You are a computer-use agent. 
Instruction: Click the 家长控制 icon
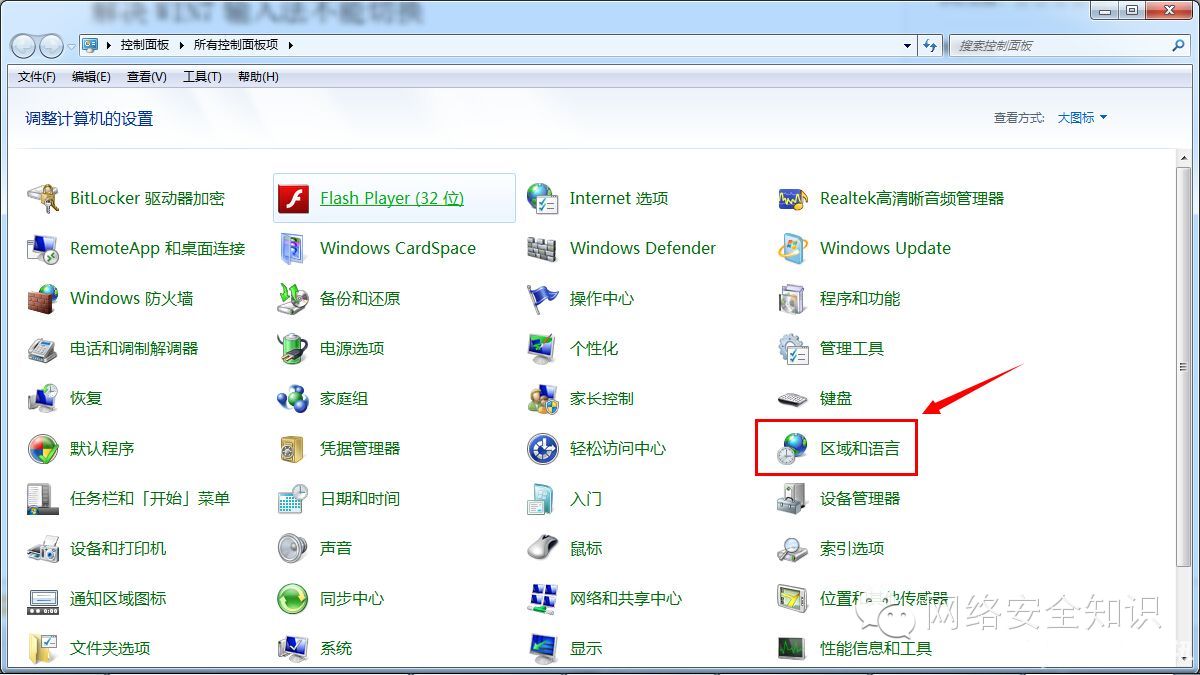pos(542,398)
